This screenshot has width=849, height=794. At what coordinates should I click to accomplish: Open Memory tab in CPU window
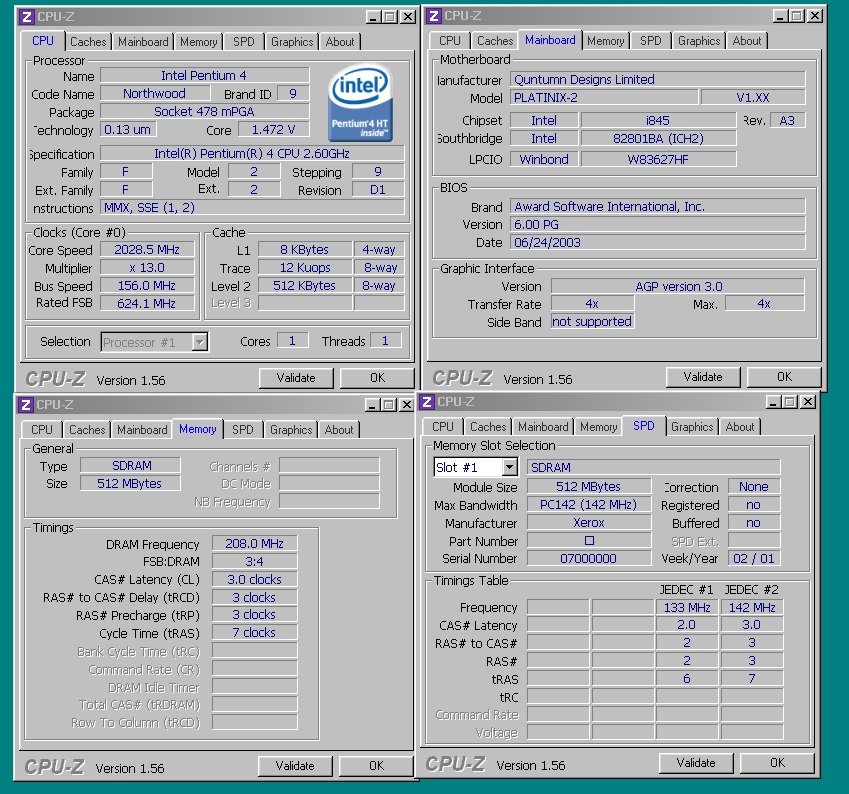[x=198, y=42]
